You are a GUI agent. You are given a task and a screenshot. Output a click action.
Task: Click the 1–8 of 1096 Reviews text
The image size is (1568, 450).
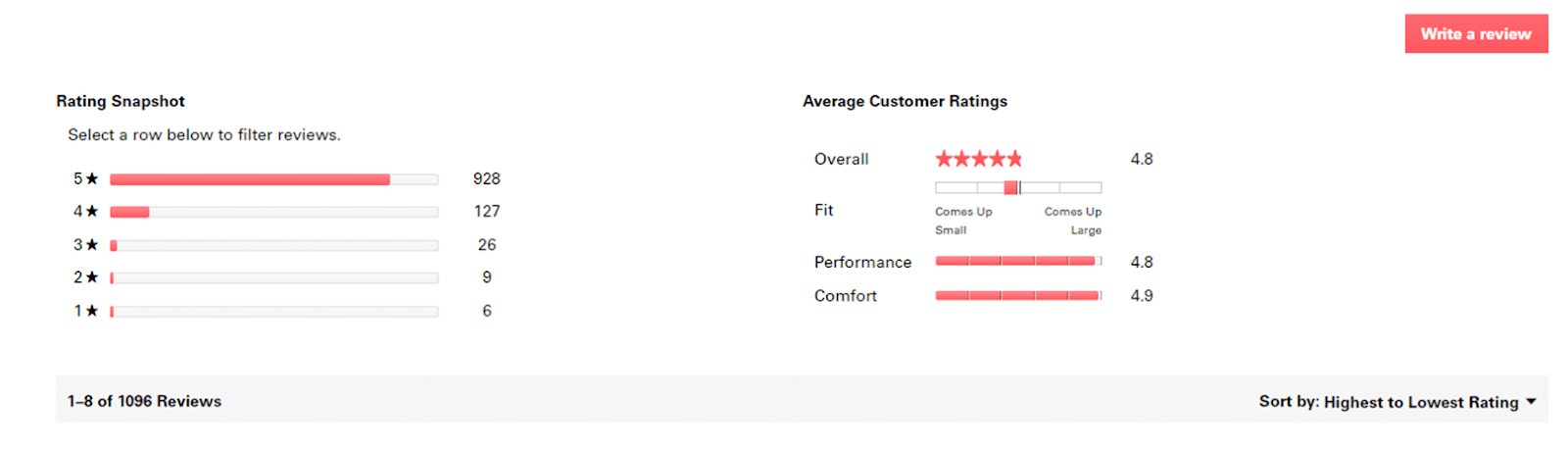pos(144,402)
